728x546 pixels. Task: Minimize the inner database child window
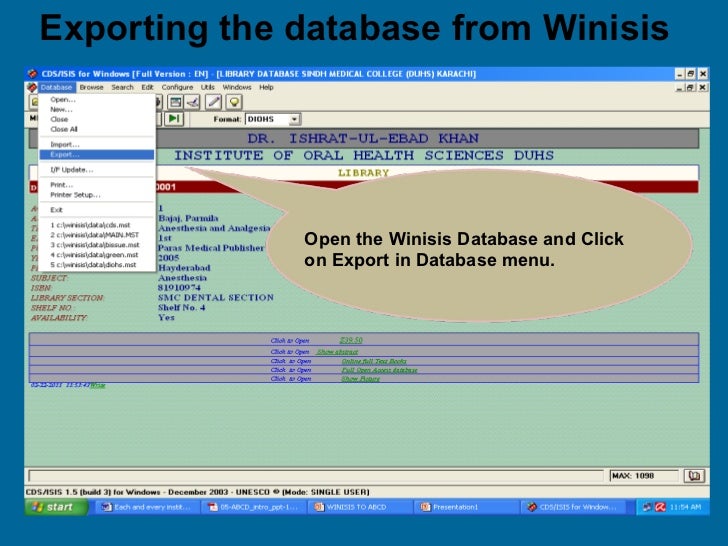[x=680, y=87]
